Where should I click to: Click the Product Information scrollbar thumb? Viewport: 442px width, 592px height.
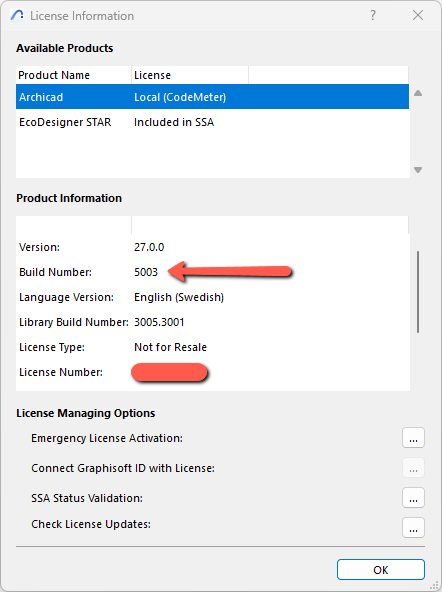(418, 292)
